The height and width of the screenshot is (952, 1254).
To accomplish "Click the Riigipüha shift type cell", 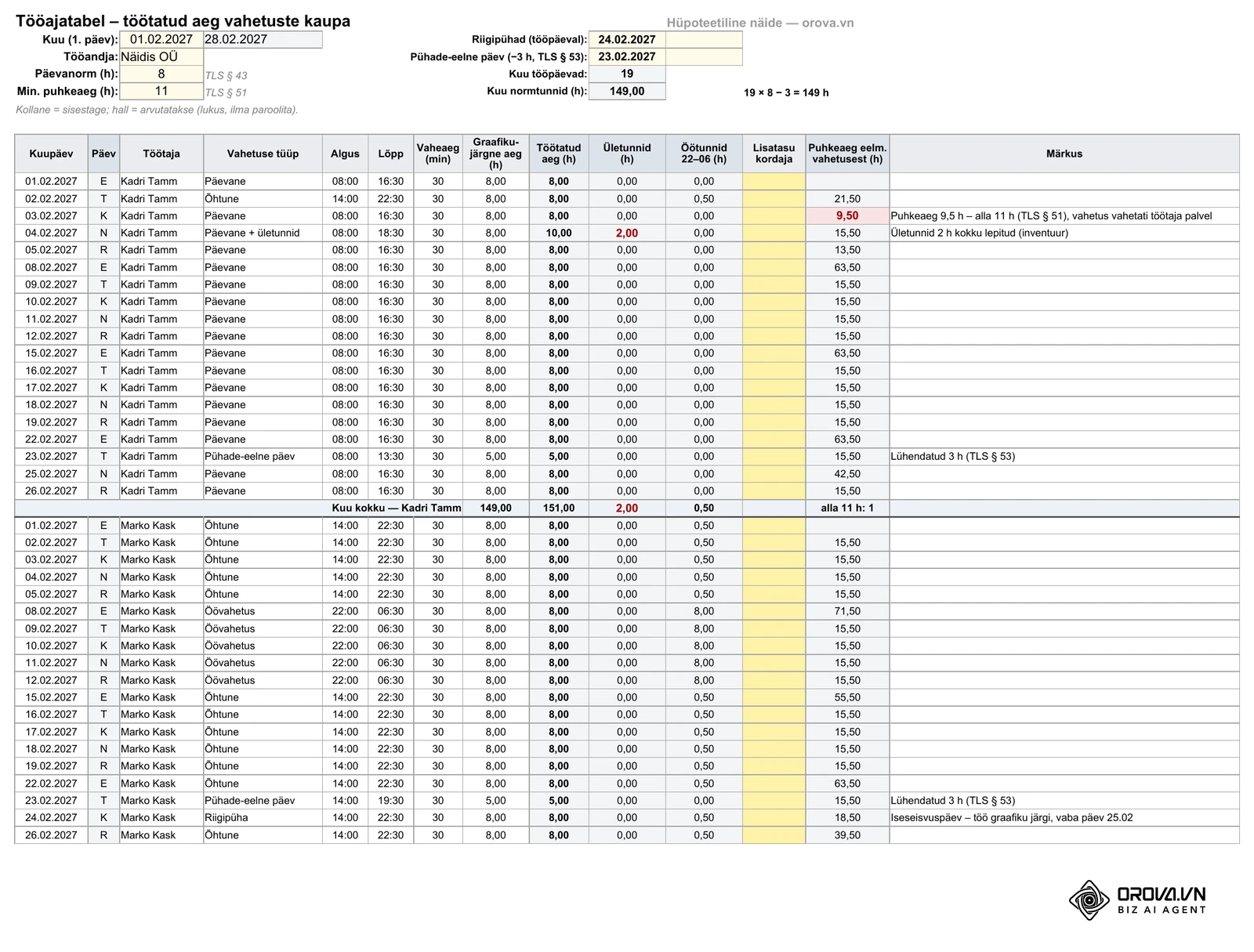I will click(263, 817).
